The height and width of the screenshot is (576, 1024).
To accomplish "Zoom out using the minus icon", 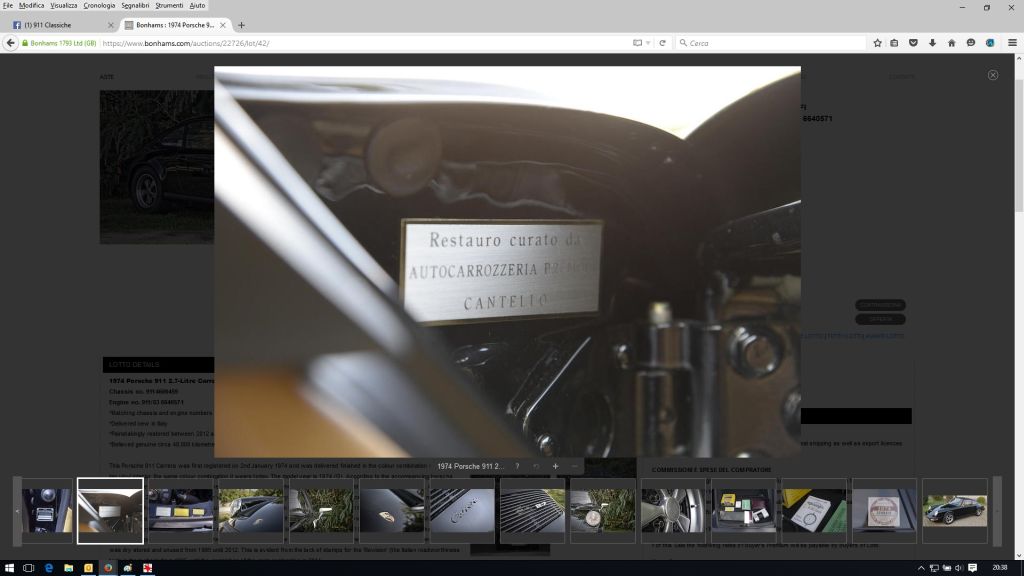I will coord(575,466).
